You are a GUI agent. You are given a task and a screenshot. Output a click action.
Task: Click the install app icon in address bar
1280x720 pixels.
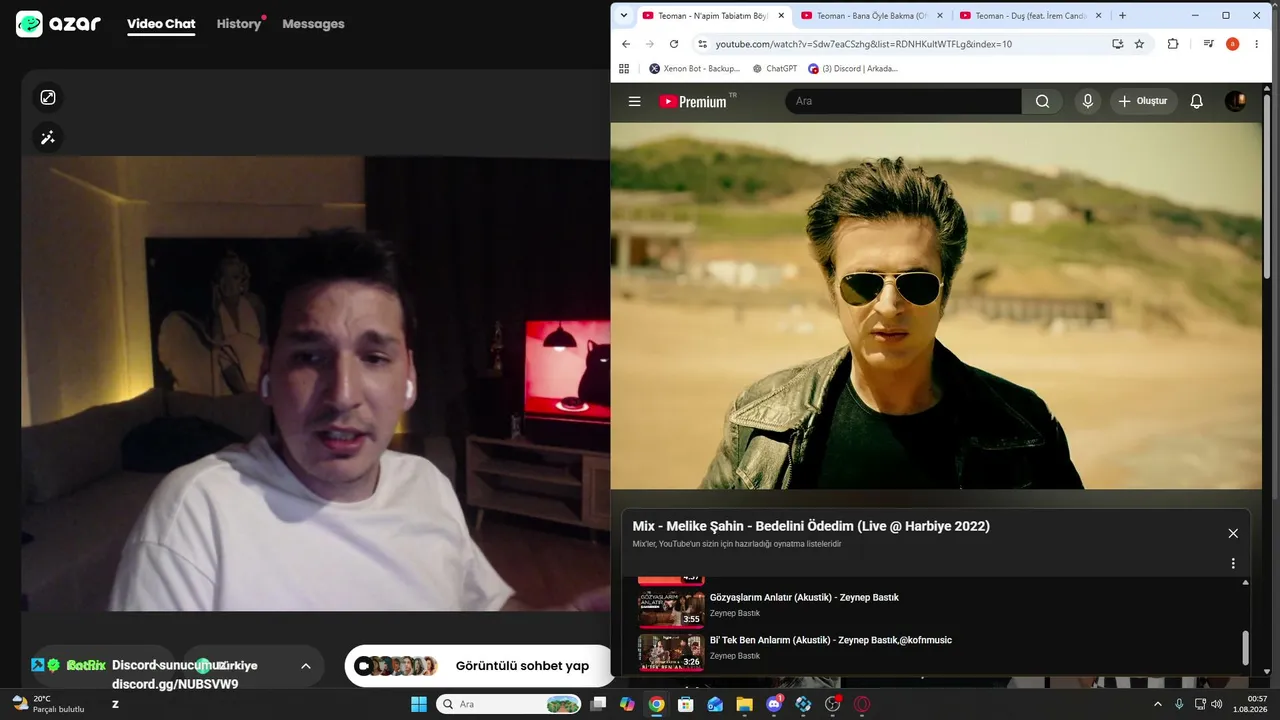(1118, 44)
